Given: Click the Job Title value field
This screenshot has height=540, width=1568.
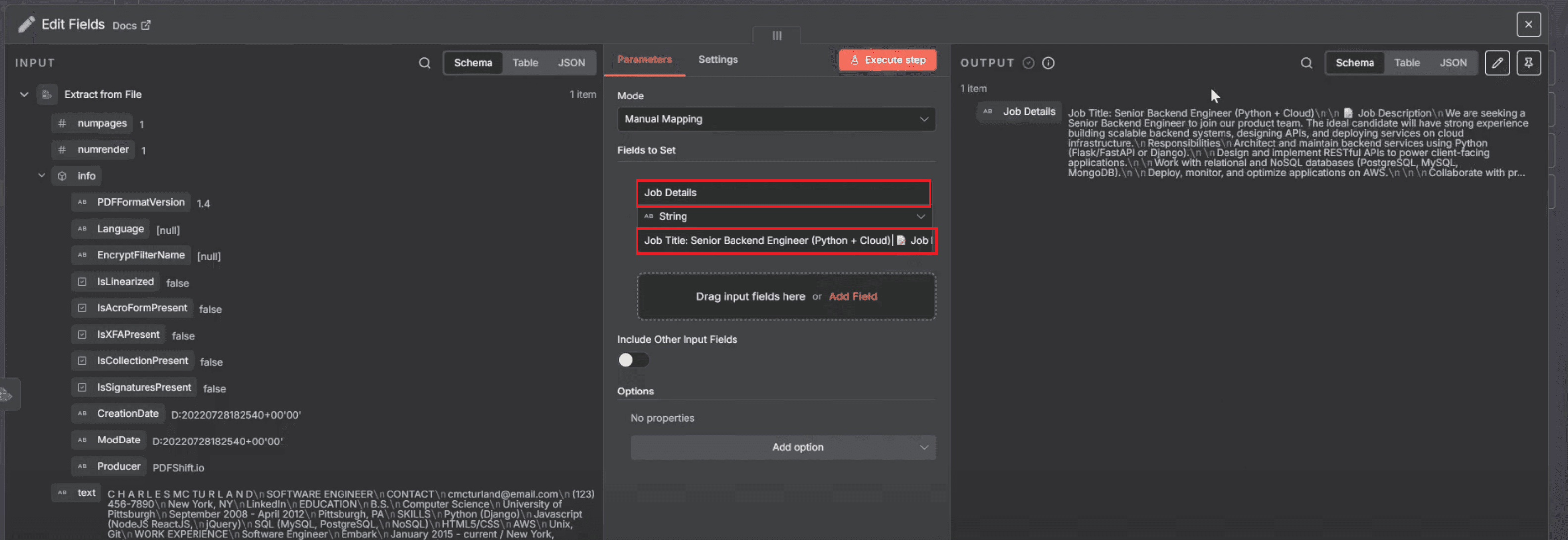Looking at the screenshot, I should pyautogui.click(x=786, y=241).
